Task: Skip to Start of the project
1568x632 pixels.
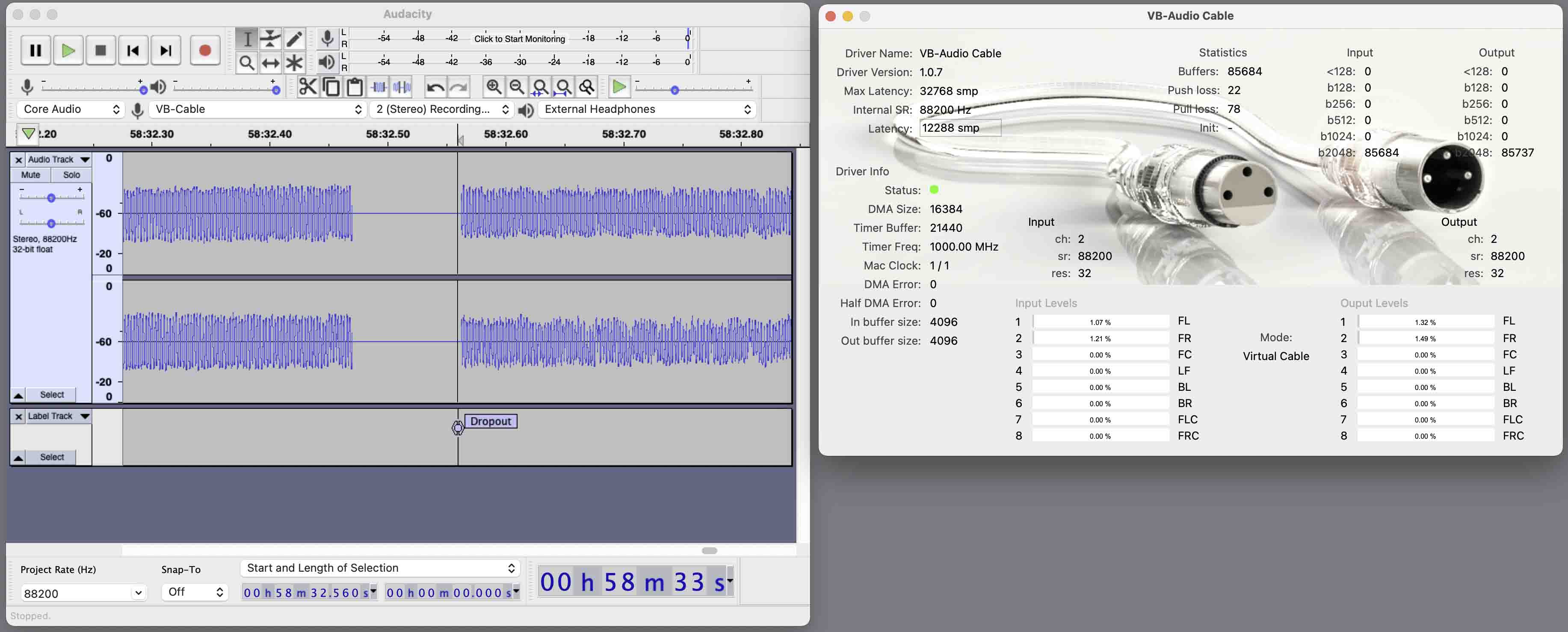Action: point(133,50)
